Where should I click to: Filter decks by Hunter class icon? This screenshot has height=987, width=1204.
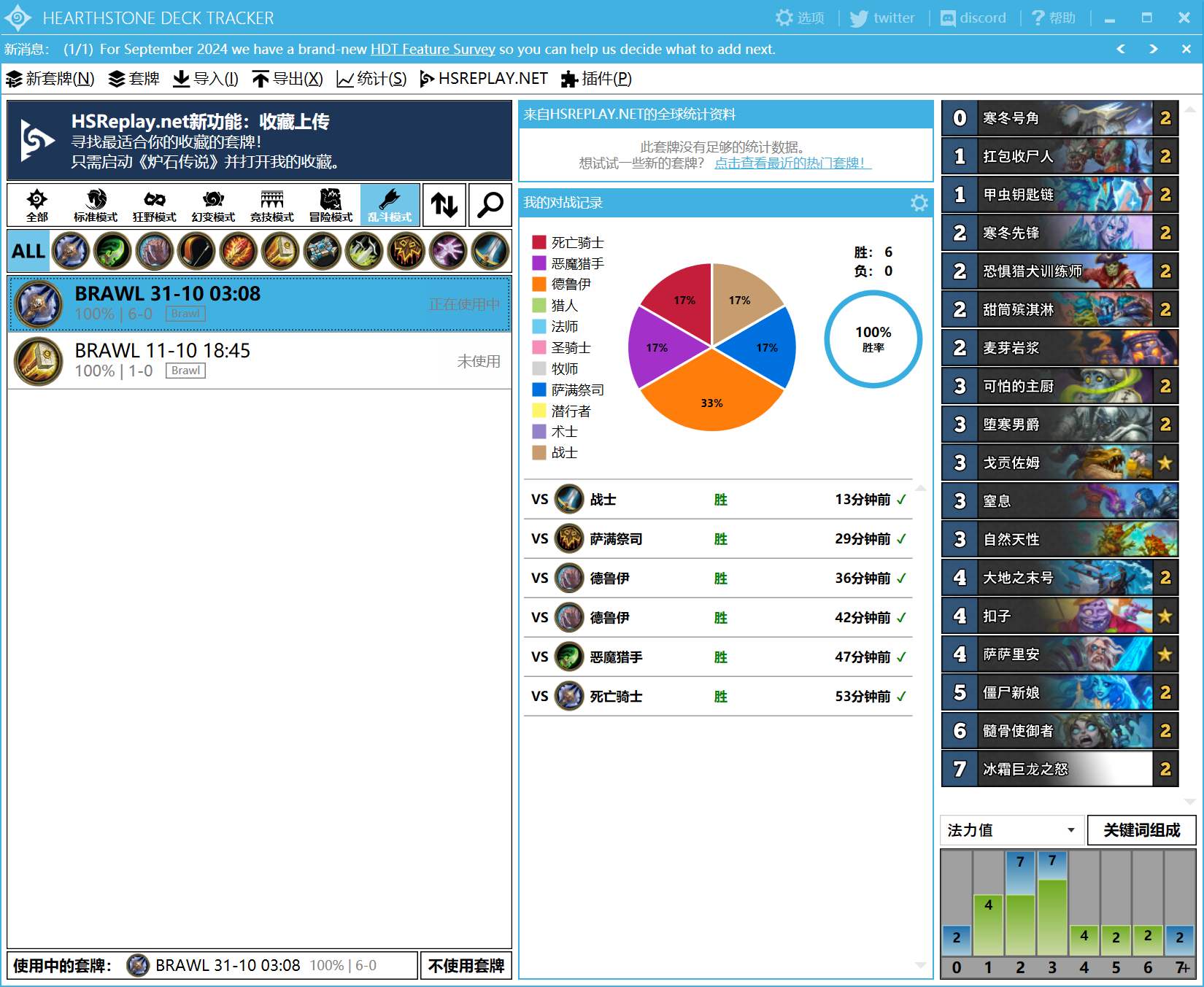pyautogui.click(x=196, y=251)
